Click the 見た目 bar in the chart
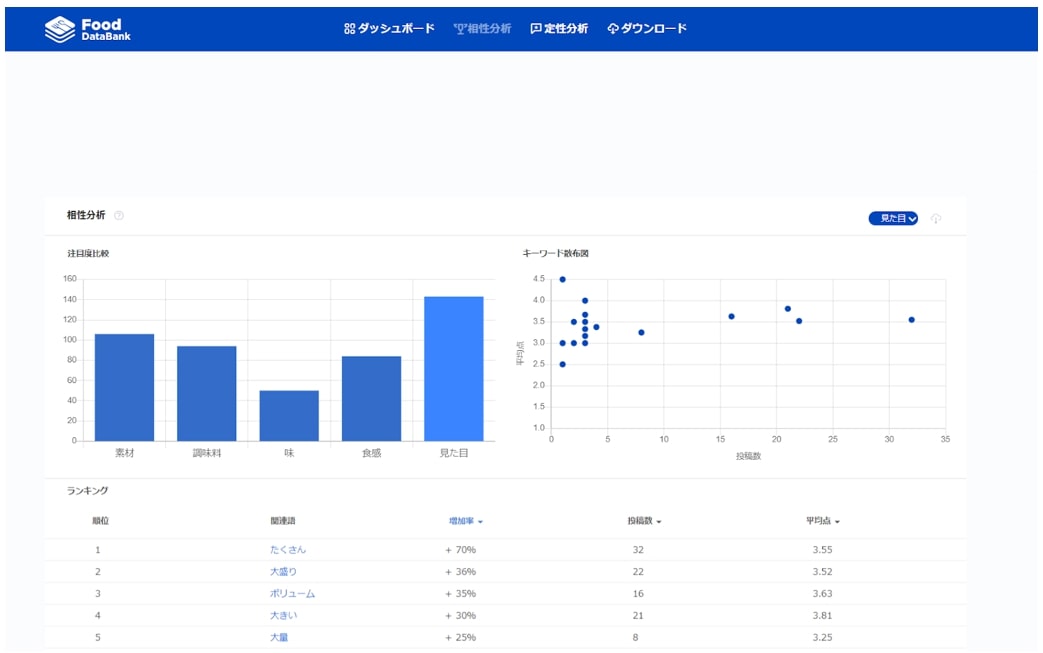1043x653 pixels. point(453,369)
